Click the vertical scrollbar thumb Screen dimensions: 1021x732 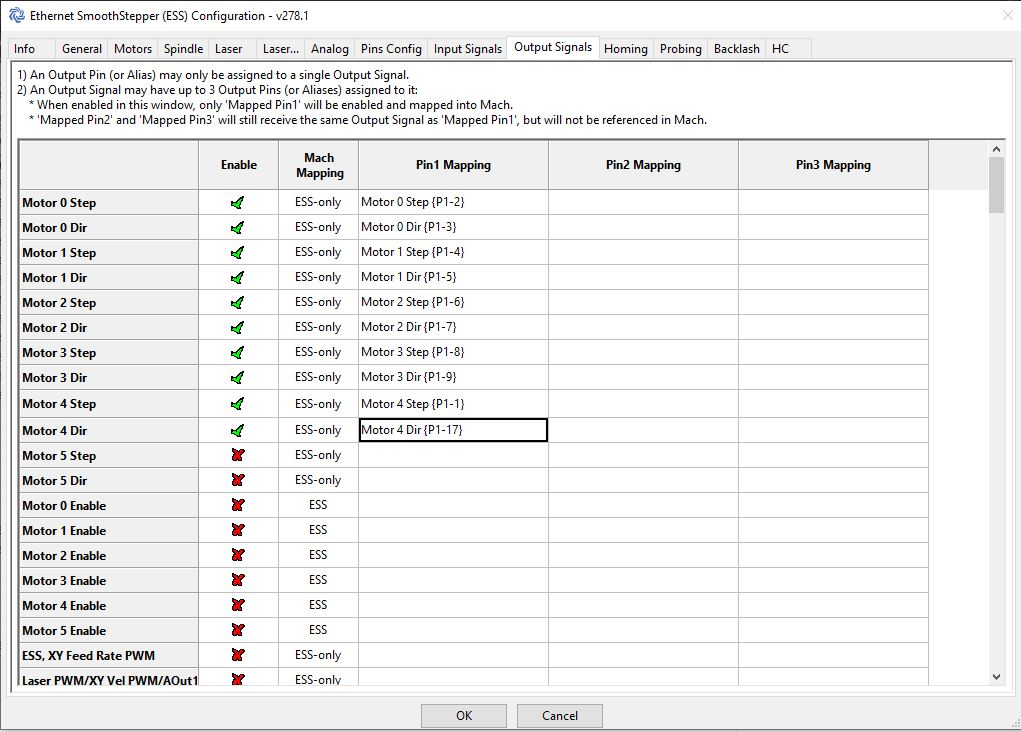pyautogui.click(x=996, y=185)
